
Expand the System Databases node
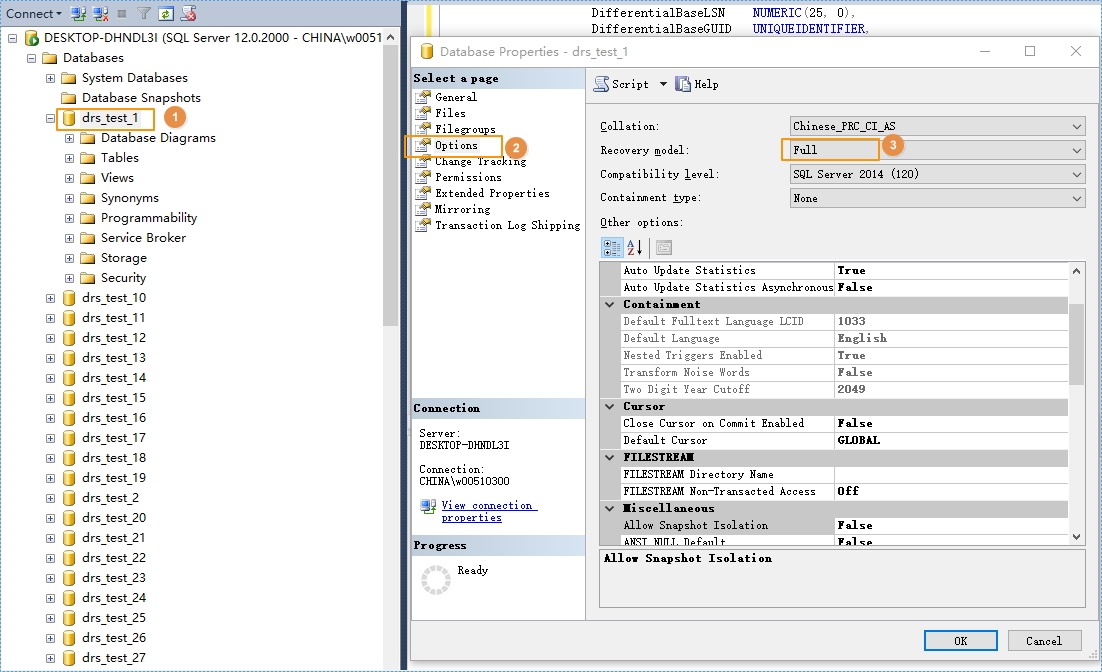[x=51, y=78]
